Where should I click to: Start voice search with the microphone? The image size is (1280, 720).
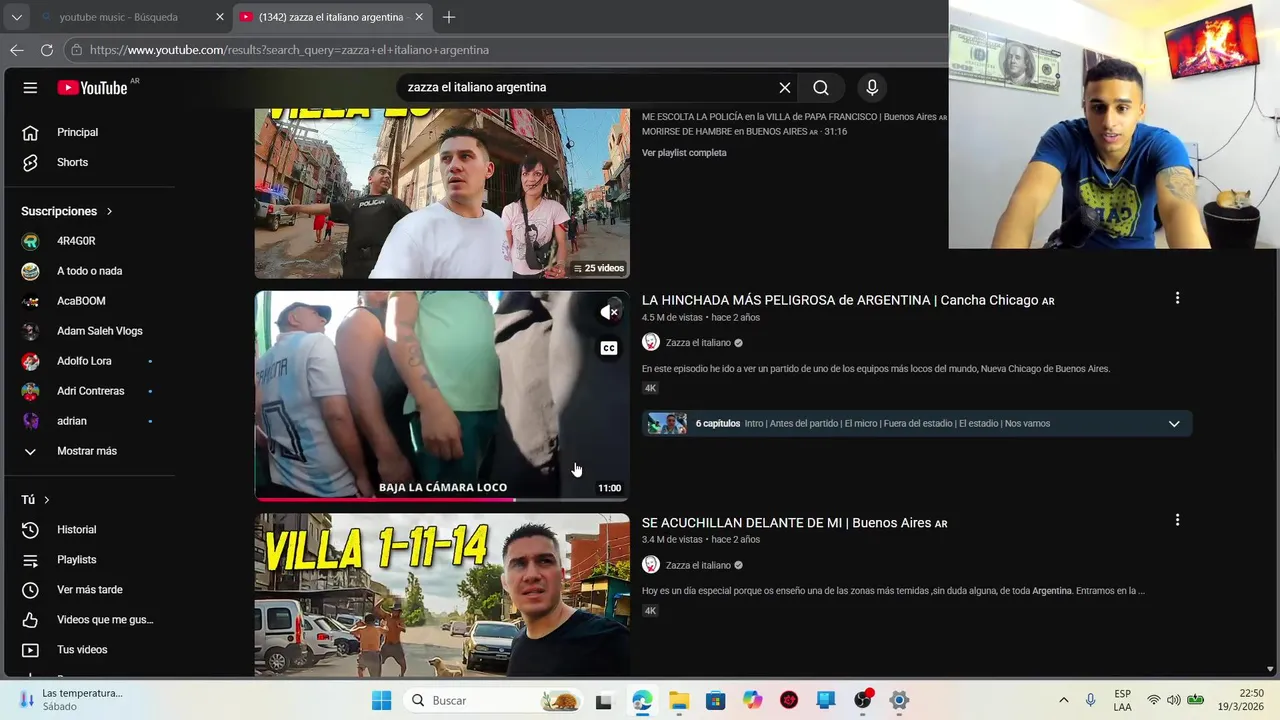[872, 88]
